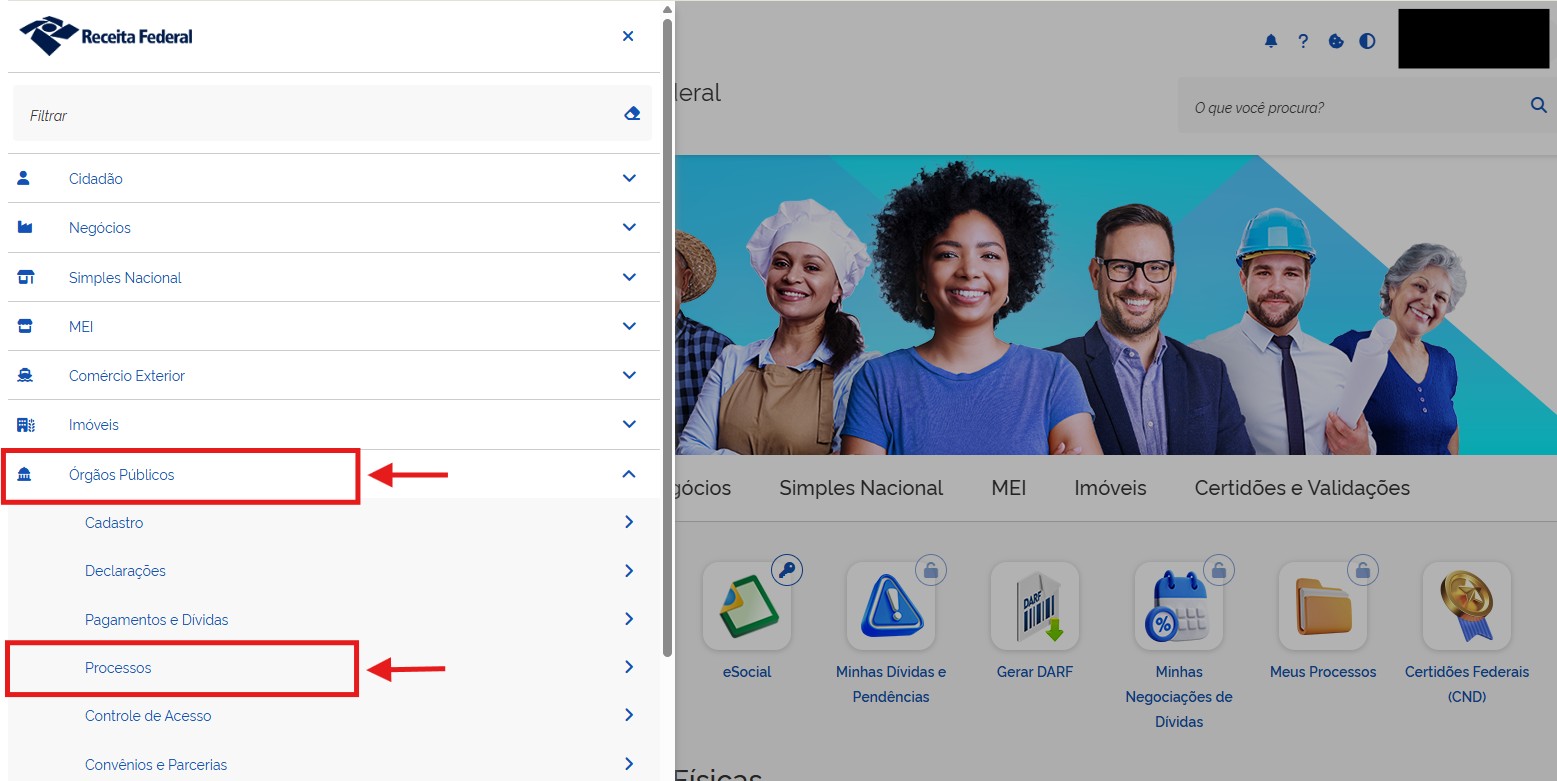The image size is (1557, 781).
Task: Expand the Cidadão menu section
Action: pos(334,178)
